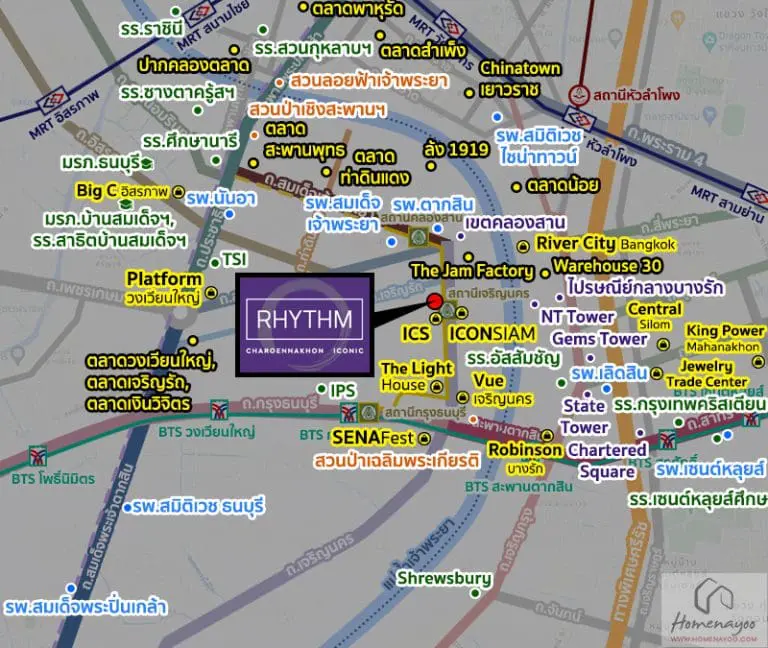
Task: Click the ตลาดพาหุรัด label
Action: click(359, 9)
